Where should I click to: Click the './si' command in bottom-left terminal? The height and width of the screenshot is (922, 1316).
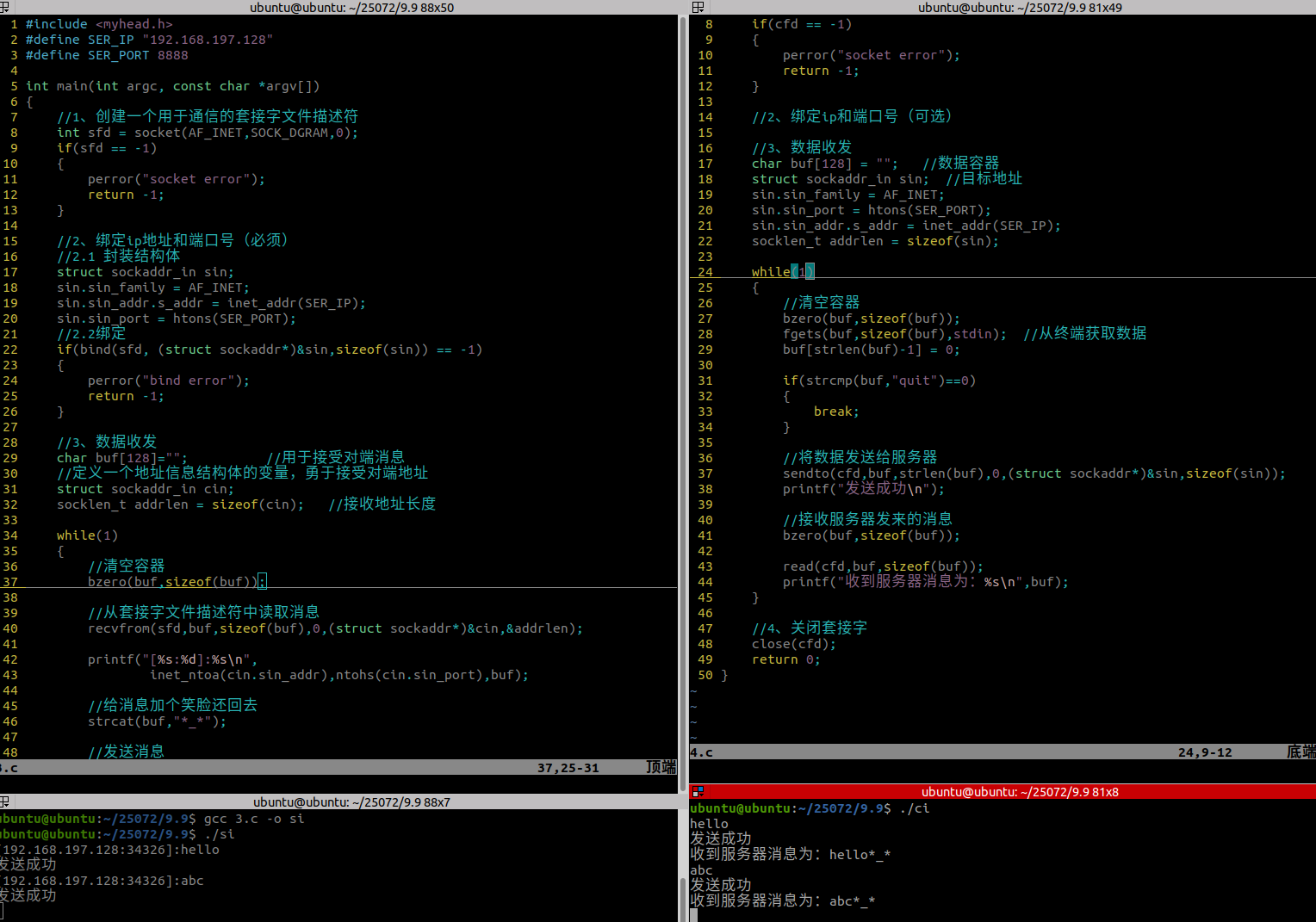[220, 834]
